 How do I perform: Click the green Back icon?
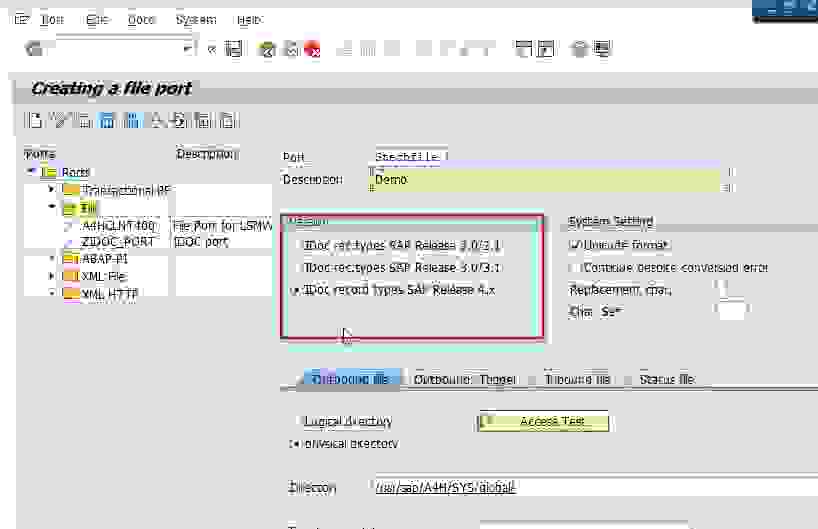267,50
